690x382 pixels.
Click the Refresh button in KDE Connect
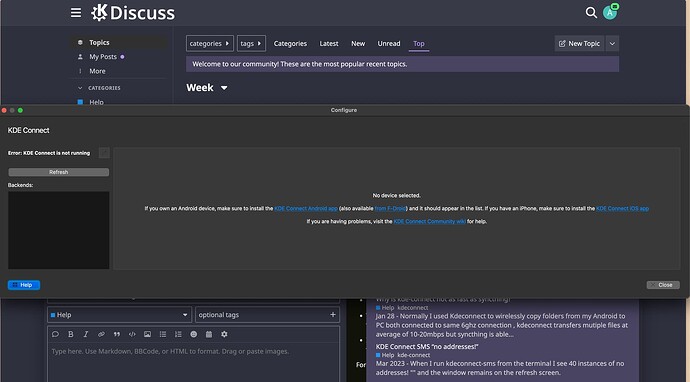[x=59, y=172]
